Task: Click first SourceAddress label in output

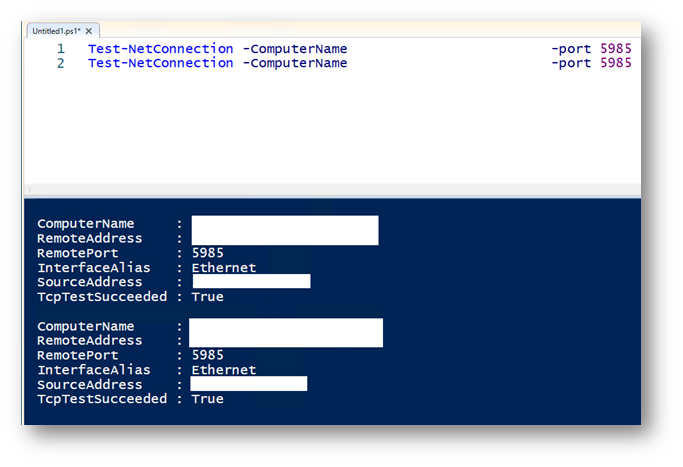Action: click(x=90, y=282)
